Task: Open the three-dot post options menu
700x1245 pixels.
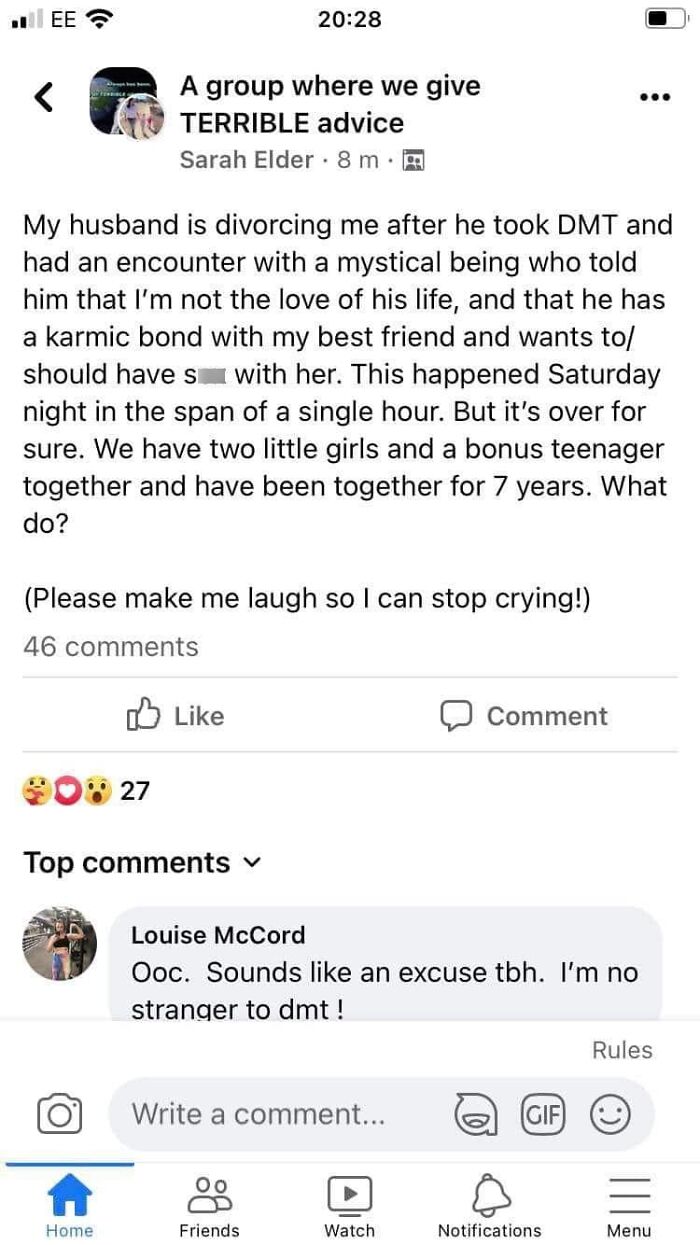Action: point(653,97)
